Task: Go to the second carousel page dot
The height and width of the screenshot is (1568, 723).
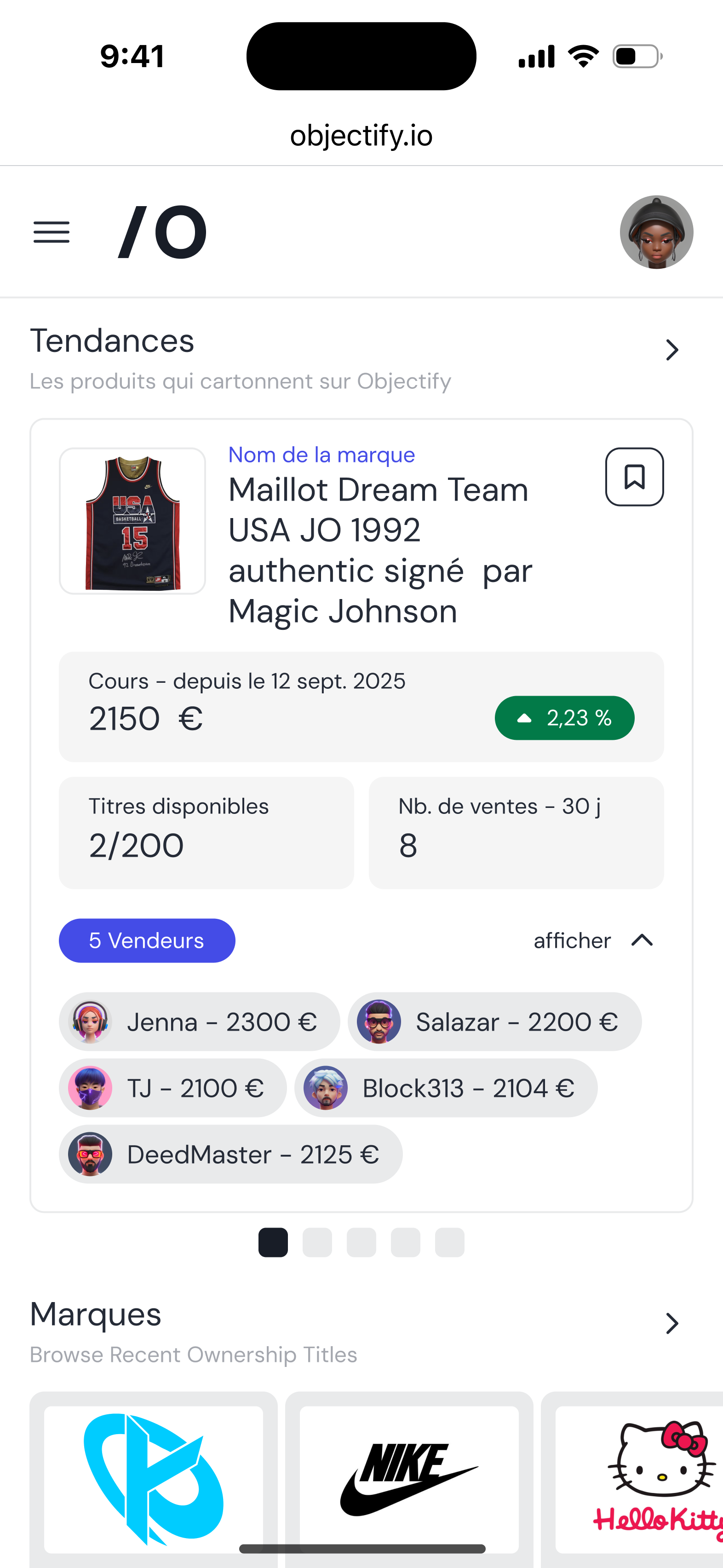Action: point(317,1242)
